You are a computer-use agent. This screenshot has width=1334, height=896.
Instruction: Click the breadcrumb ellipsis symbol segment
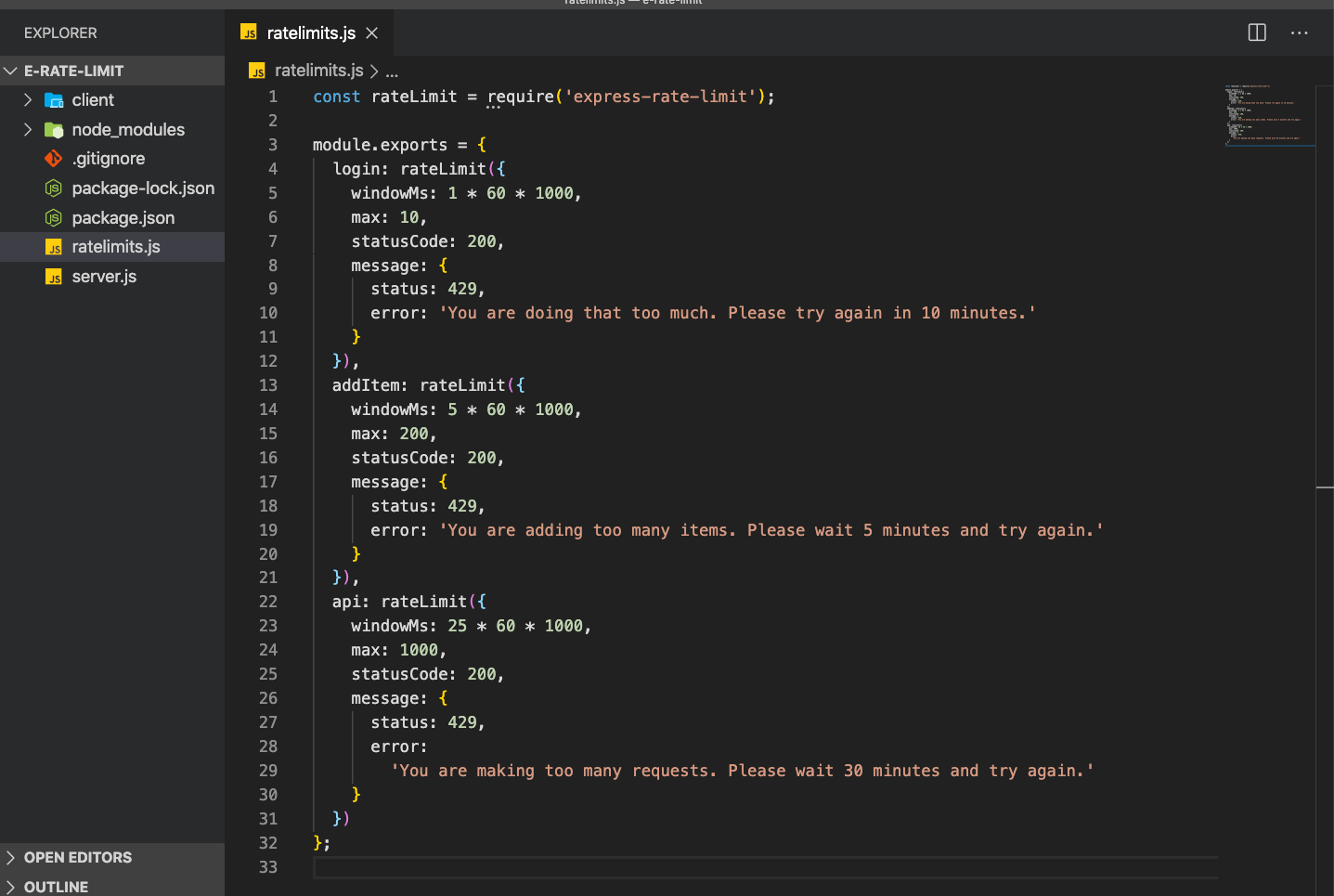point(392,71)
